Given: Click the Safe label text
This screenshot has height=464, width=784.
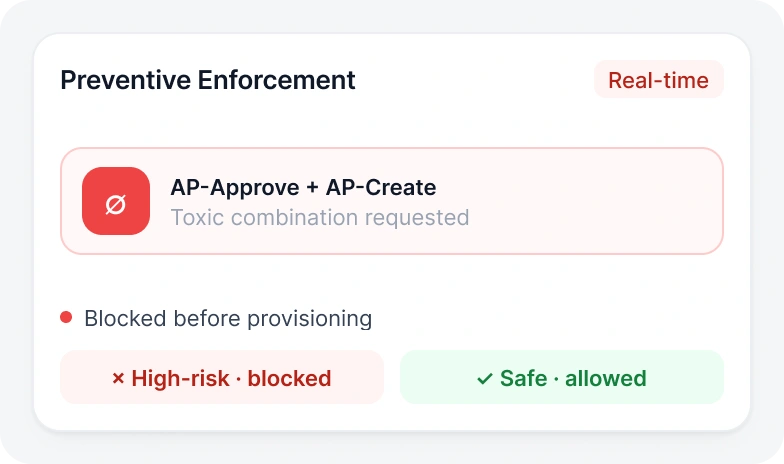Looking at the screenshot, I should pos(524,378).
